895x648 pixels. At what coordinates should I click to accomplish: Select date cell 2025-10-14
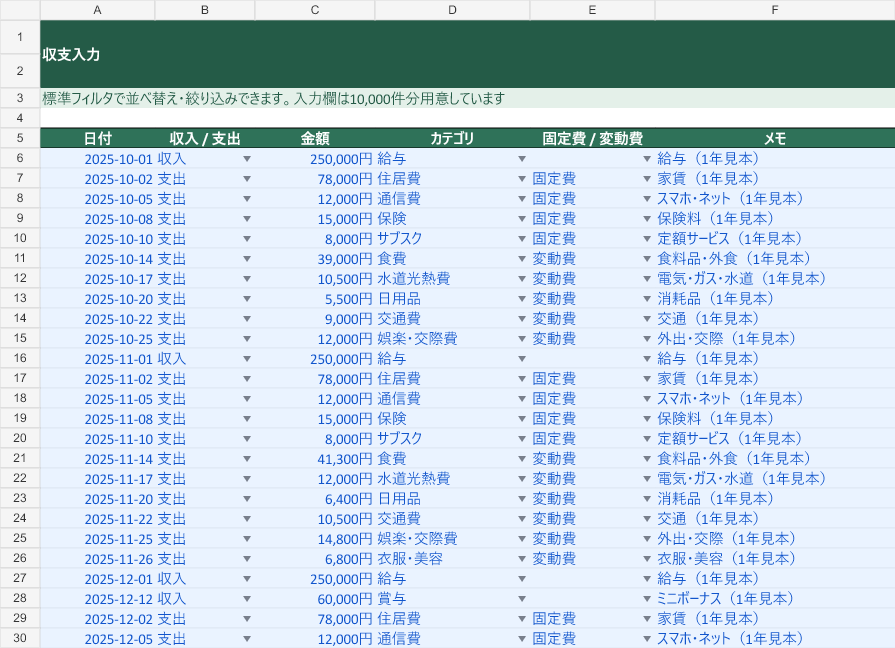(x=98, y=259)
